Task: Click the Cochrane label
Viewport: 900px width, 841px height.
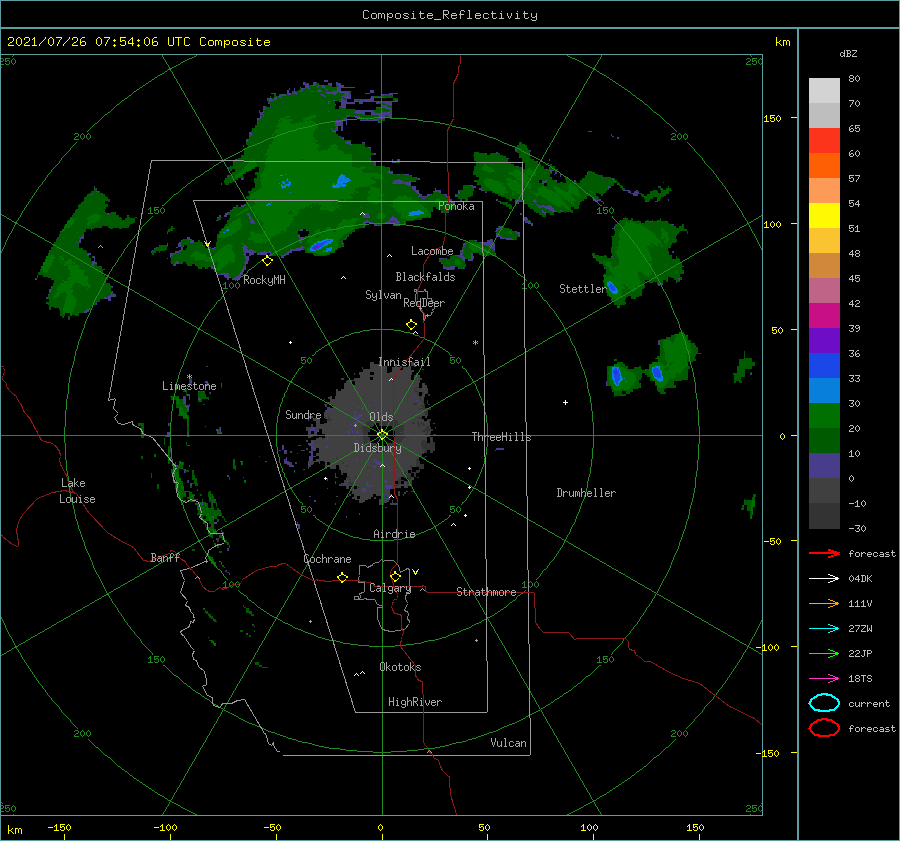Action: [x=327, y=559]
